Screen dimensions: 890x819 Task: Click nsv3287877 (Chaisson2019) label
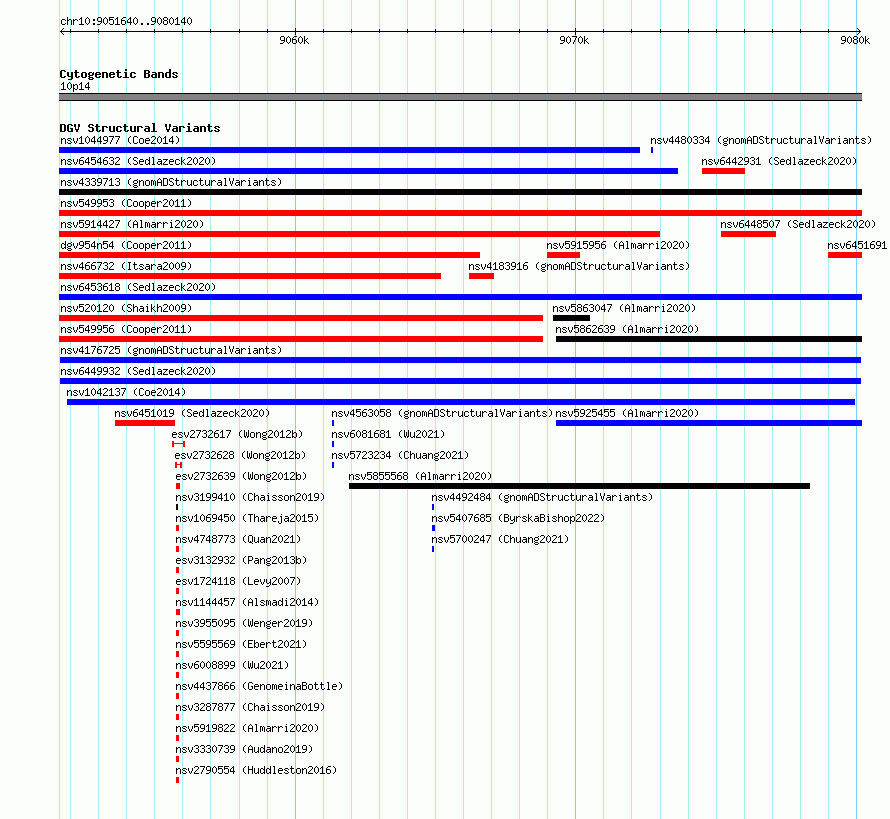tap(250, 707)
